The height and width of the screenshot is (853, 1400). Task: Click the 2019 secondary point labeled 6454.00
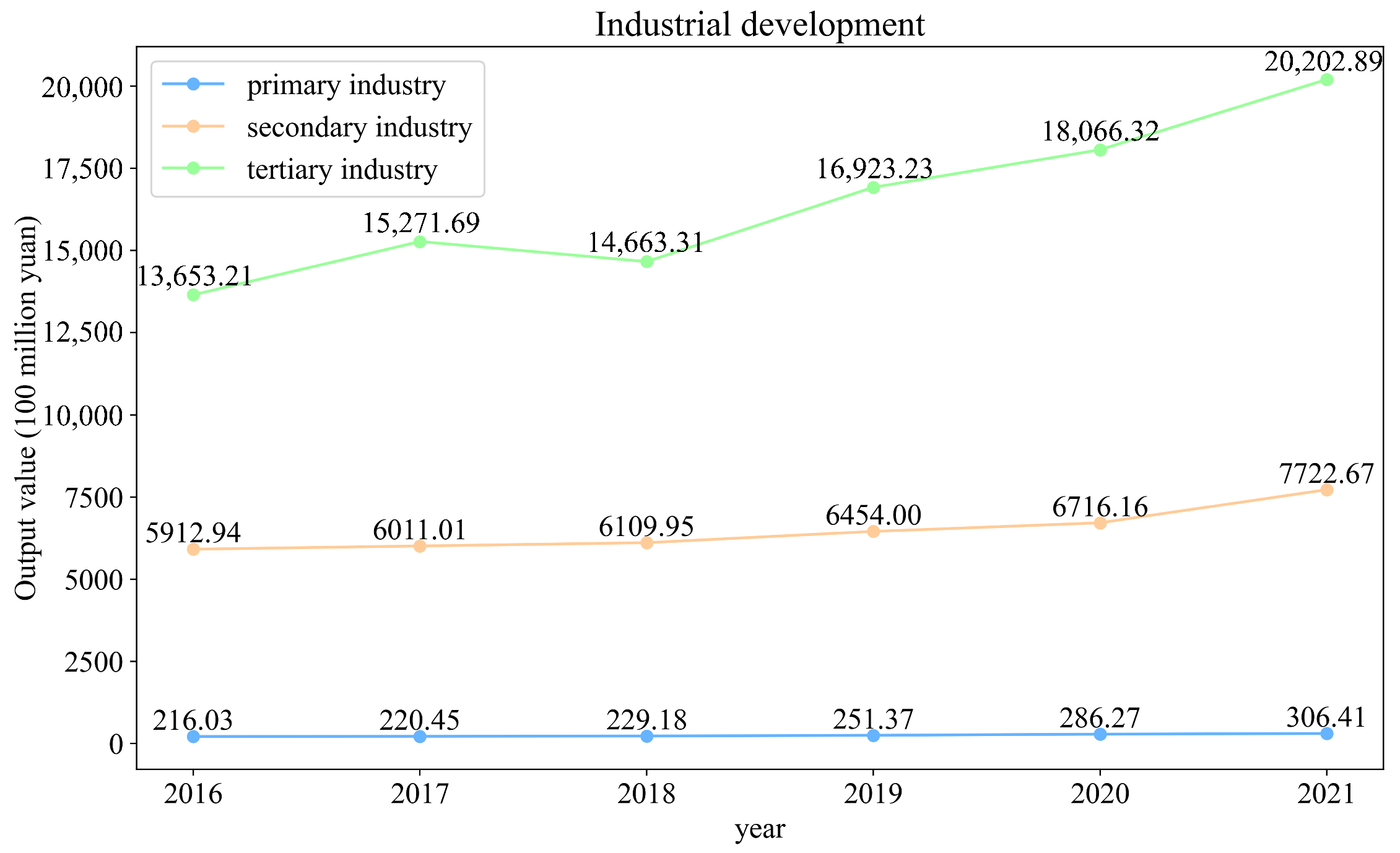point(873,531)
